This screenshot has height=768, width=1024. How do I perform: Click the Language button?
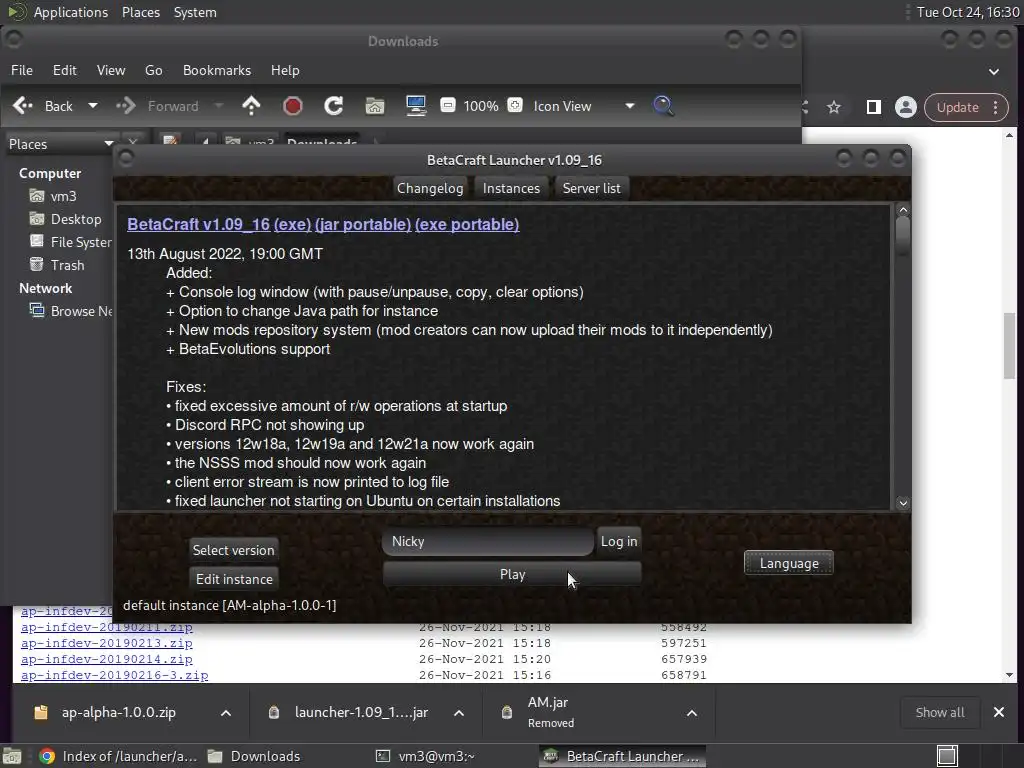[x=789, y=563]
